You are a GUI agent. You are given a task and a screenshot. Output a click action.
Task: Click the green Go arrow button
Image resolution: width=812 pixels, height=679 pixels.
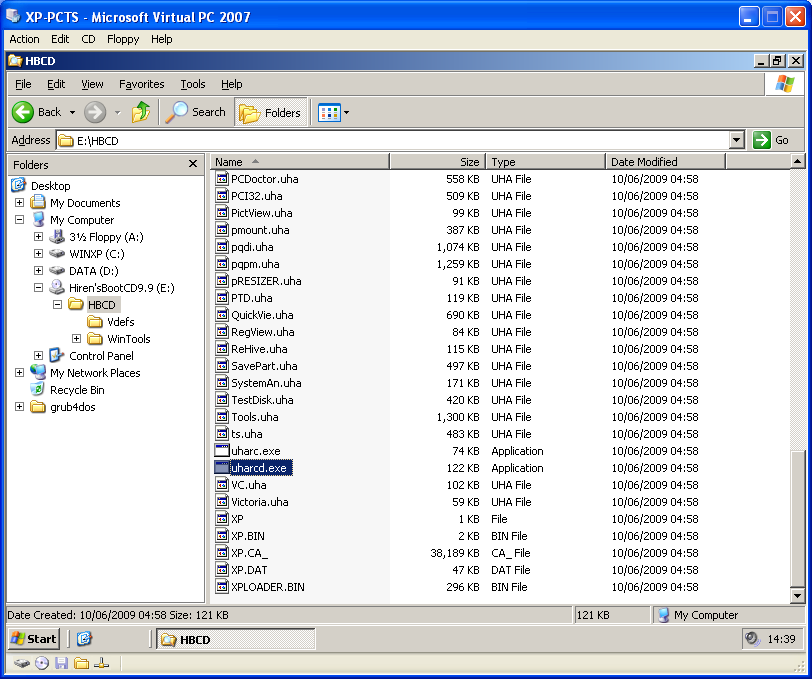pos(762,140)
